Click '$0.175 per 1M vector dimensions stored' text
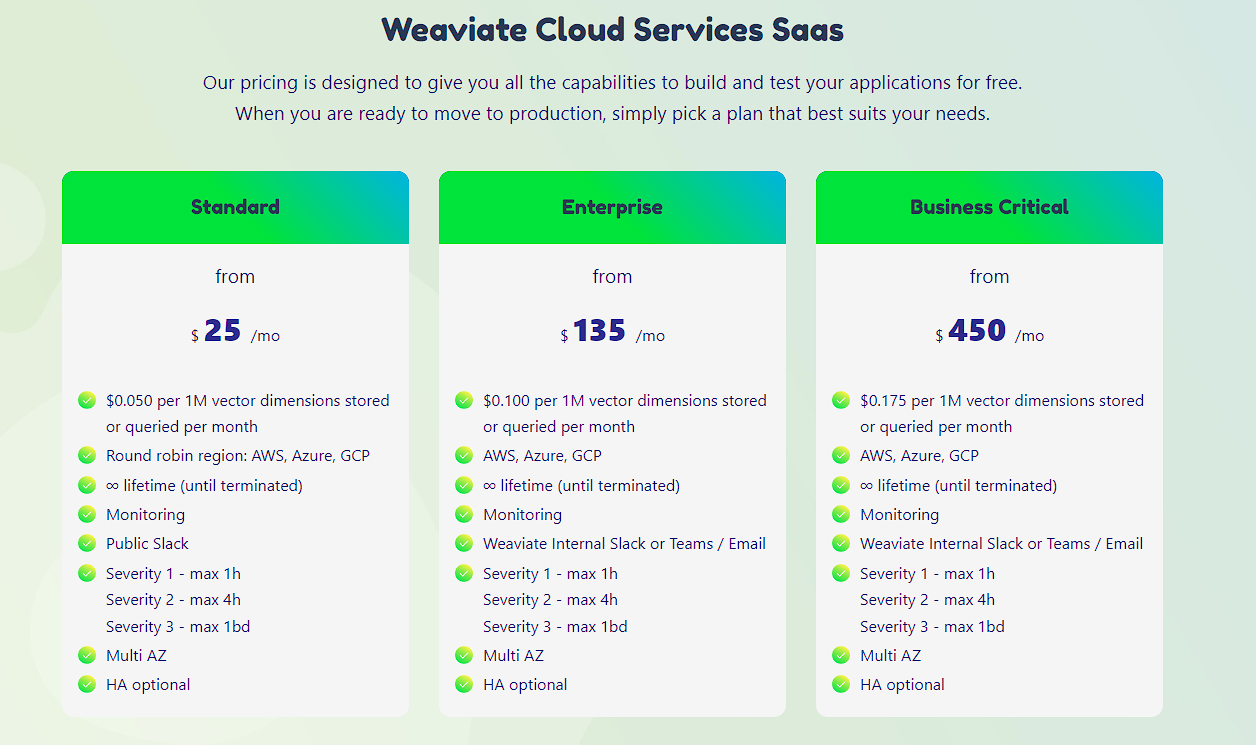 click(1002, 400)
